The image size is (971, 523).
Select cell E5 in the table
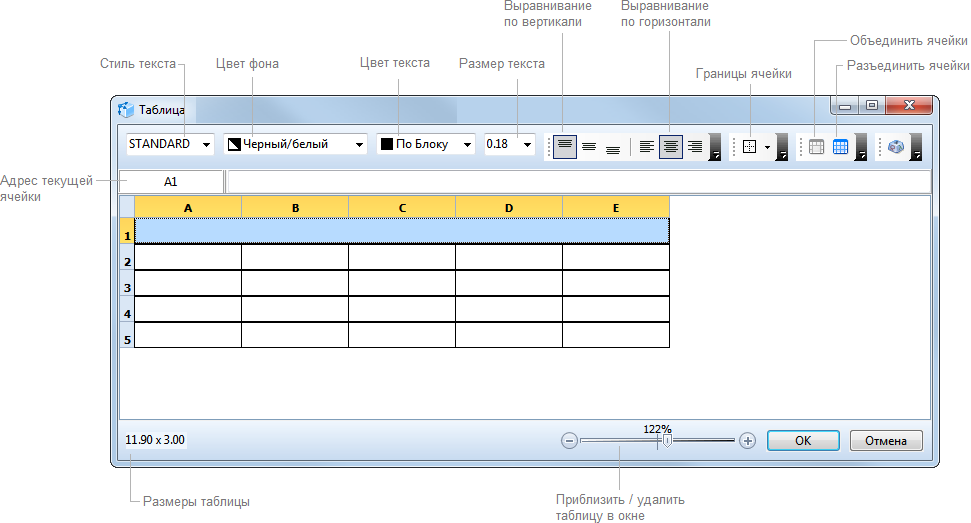coord(616,335)
